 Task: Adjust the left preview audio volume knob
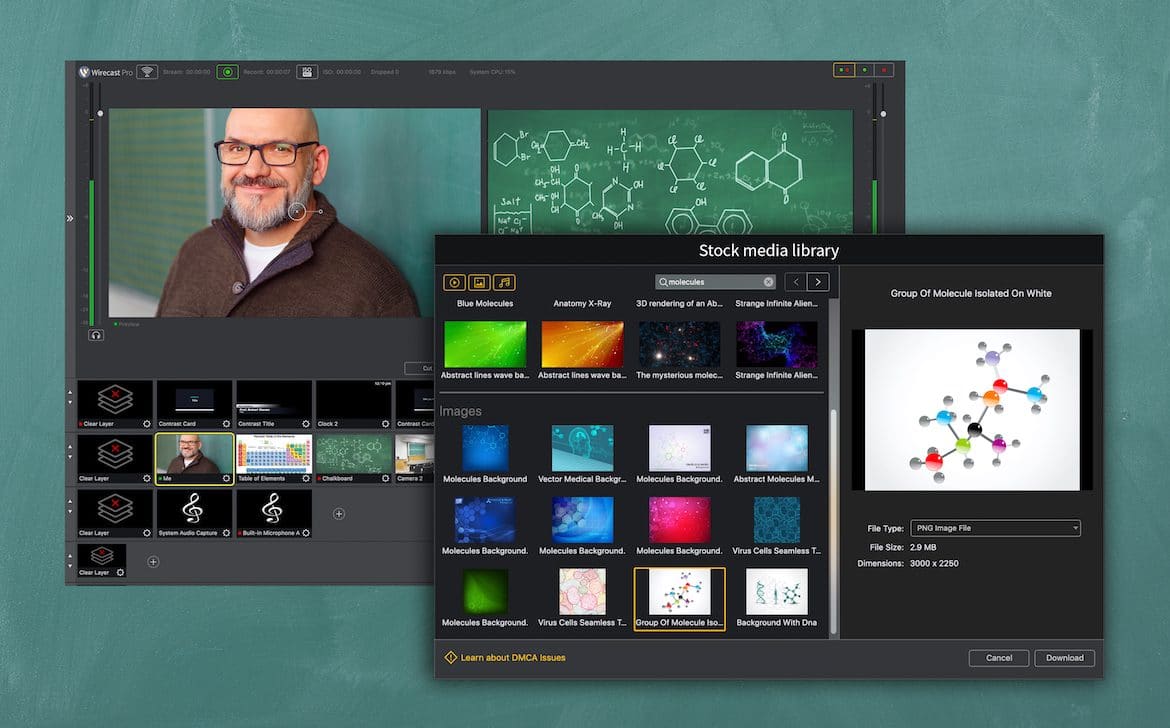click(x=100, y=113)
